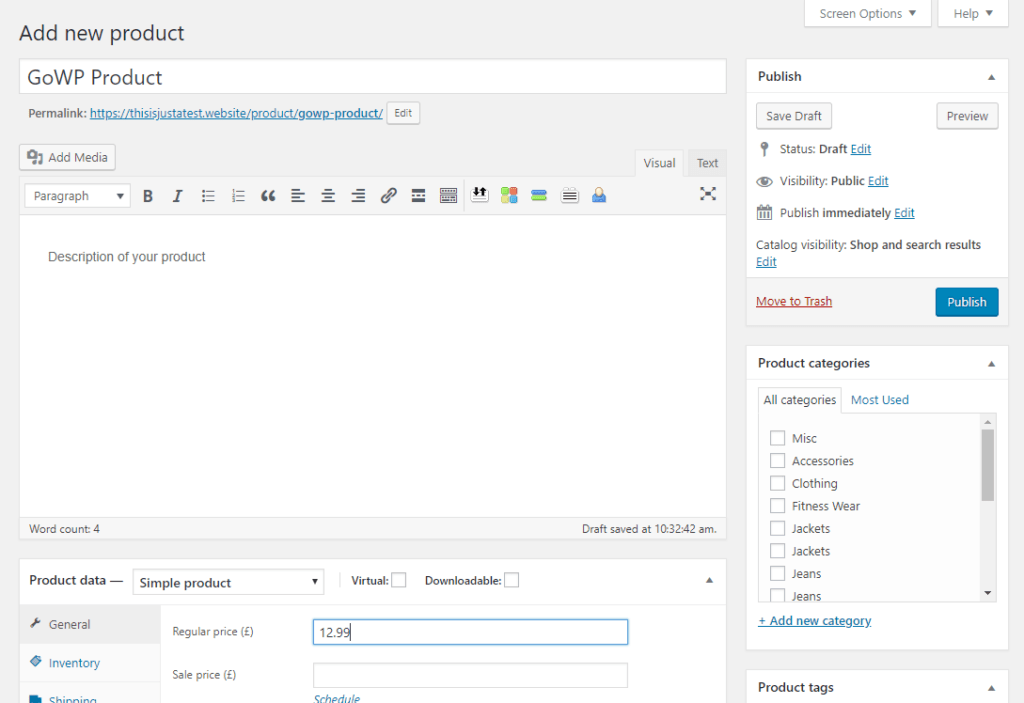Click the wrench icon beside General
Image resolution: width=1024 pixels, height=703 pixels.
[35, 623]
